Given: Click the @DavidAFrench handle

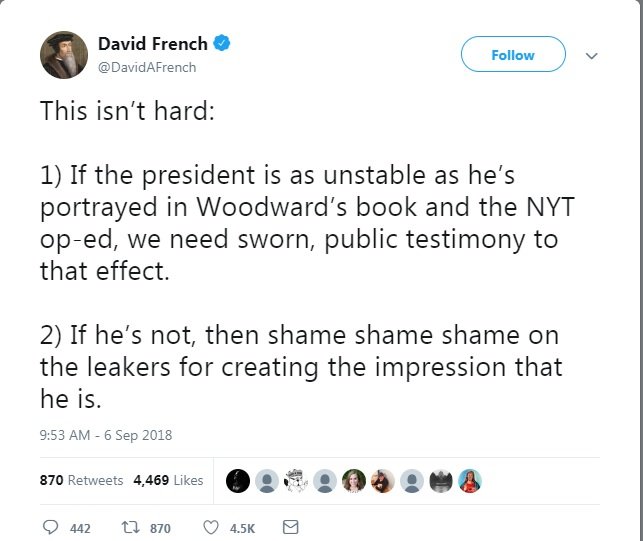Looking at the screenshot, I should click(147, 67).
